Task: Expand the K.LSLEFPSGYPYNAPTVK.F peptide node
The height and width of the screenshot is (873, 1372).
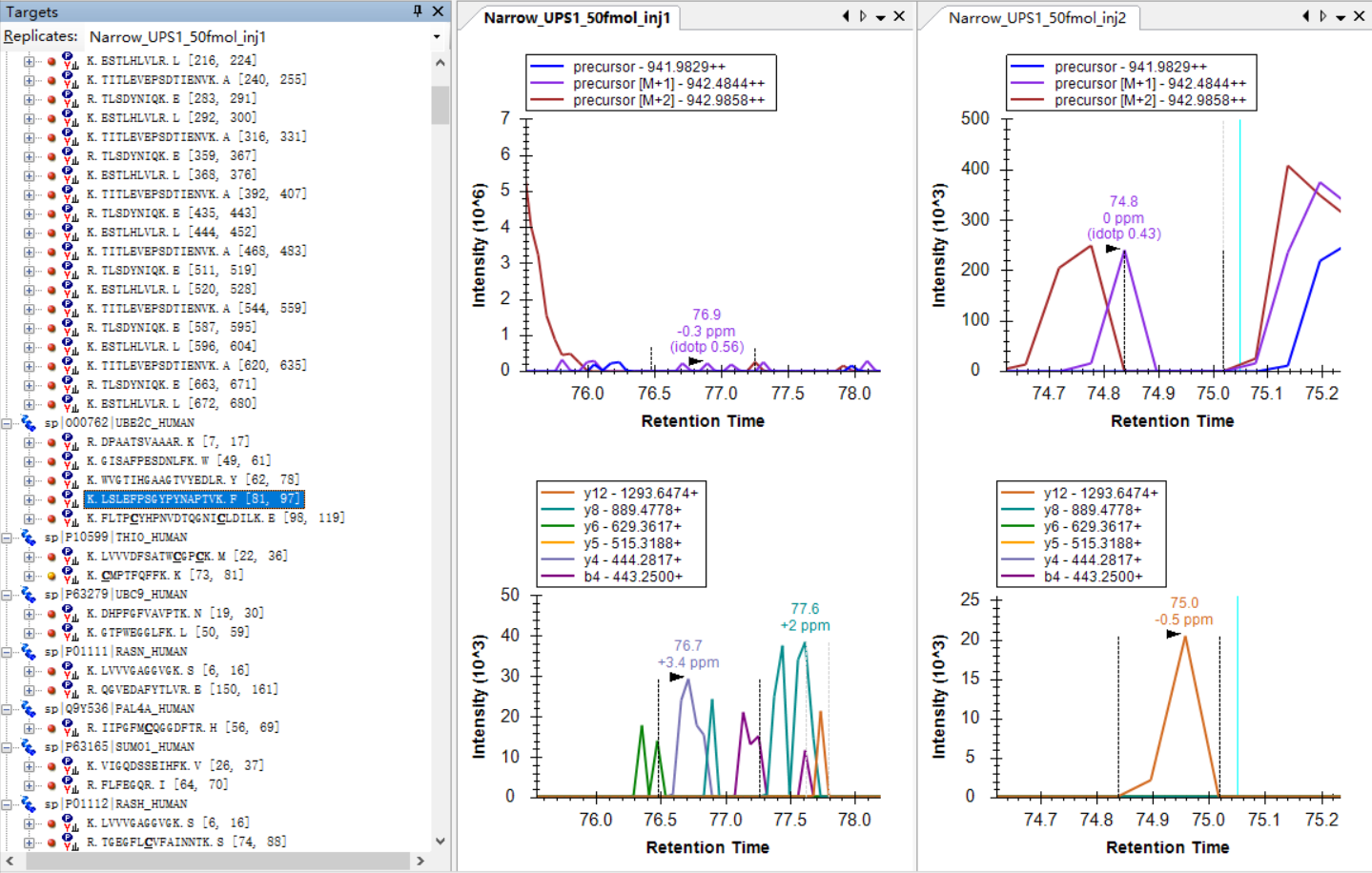Action: pyautogui.click(x=29, y=499)
